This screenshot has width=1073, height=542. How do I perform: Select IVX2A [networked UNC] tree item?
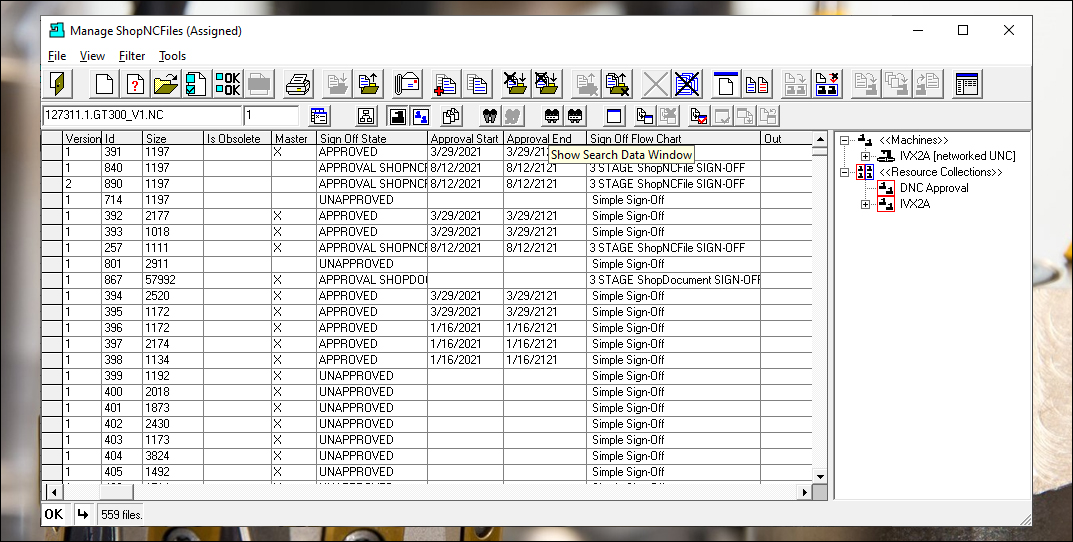click(x=957, y=156)
